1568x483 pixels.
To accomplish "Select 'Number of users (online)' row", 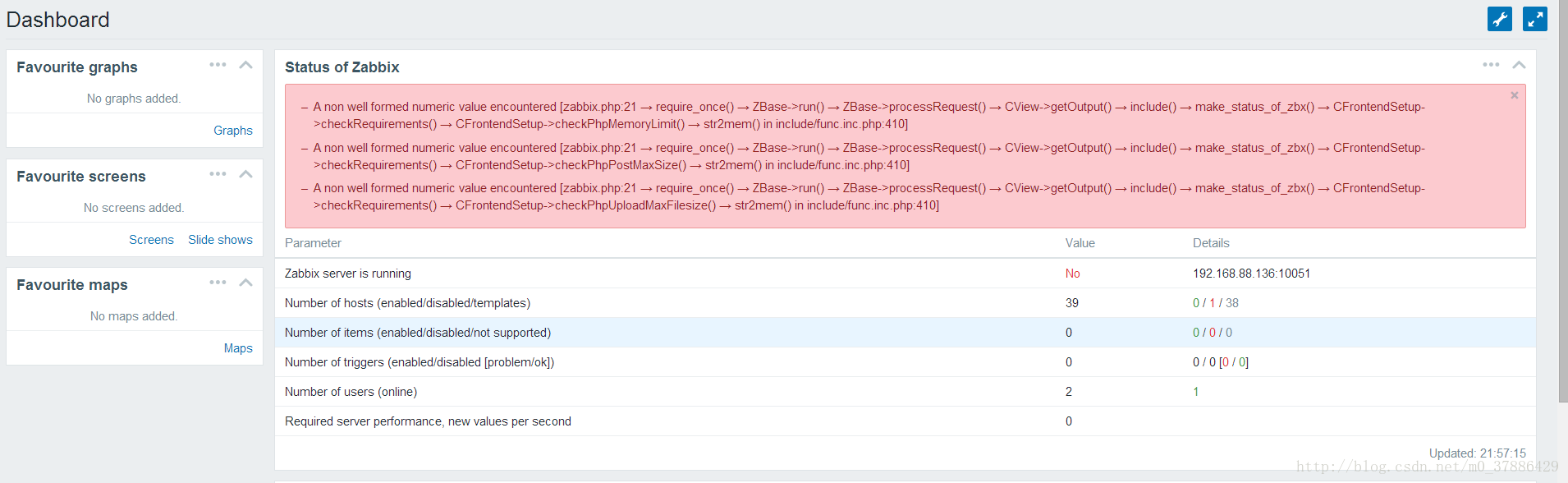I will point(905,392).
